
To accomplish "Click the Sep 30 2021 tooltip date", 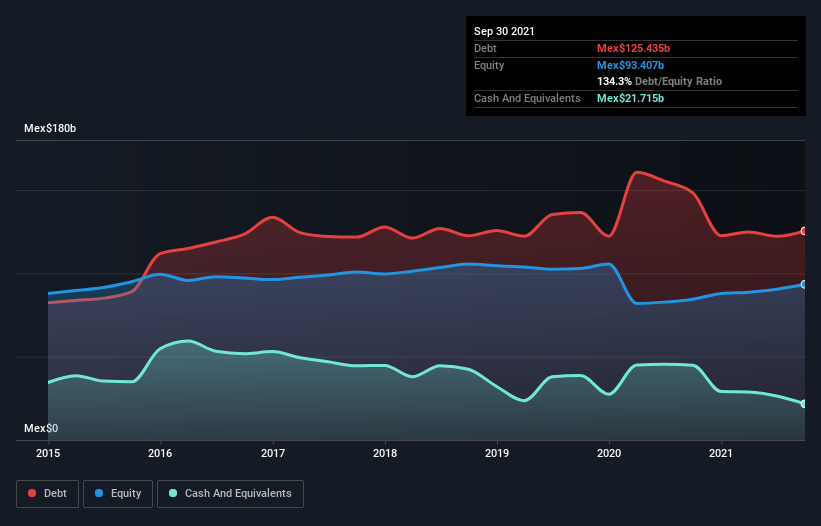I will point(504,31).
